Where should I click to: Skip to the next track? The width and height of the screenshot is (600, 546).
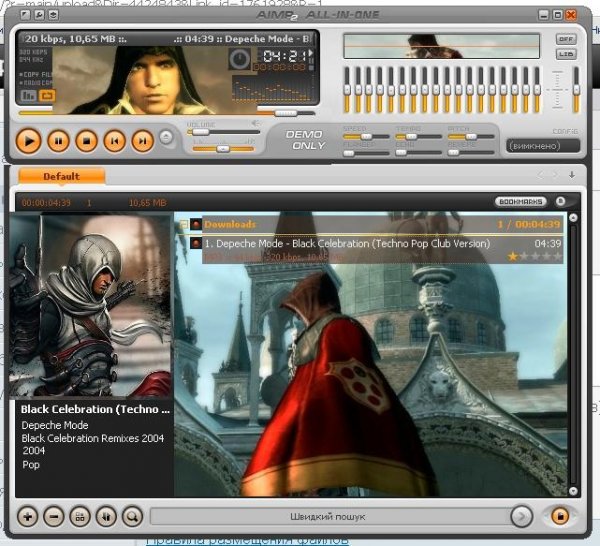click(142, 141)
